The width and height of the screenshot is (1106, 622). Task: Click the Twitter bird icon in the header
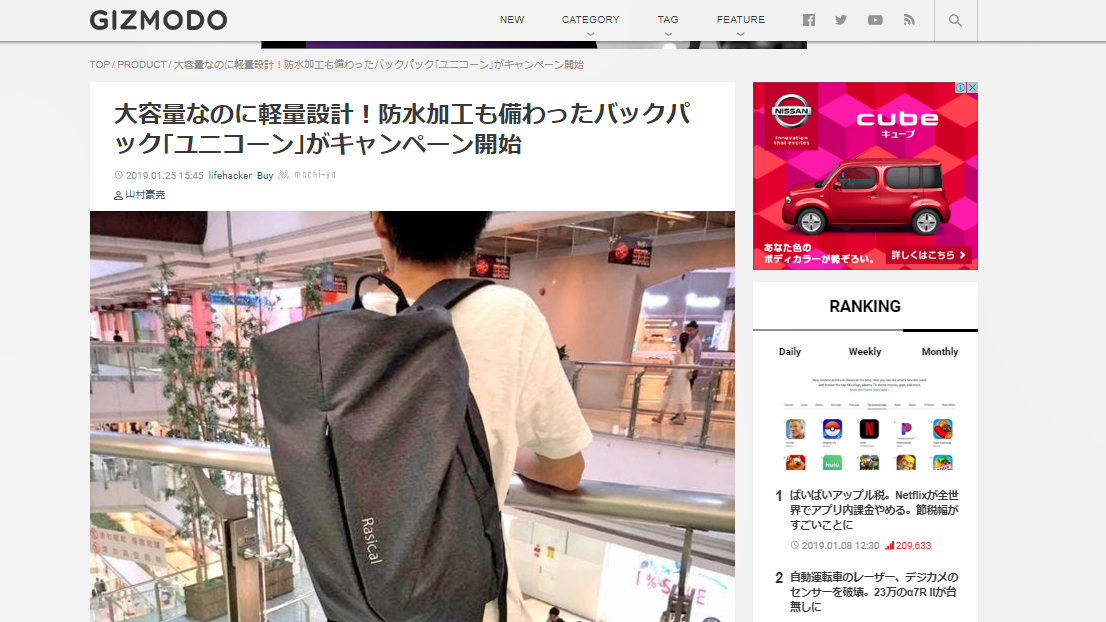pyautogui.click(x=841, y=19)
